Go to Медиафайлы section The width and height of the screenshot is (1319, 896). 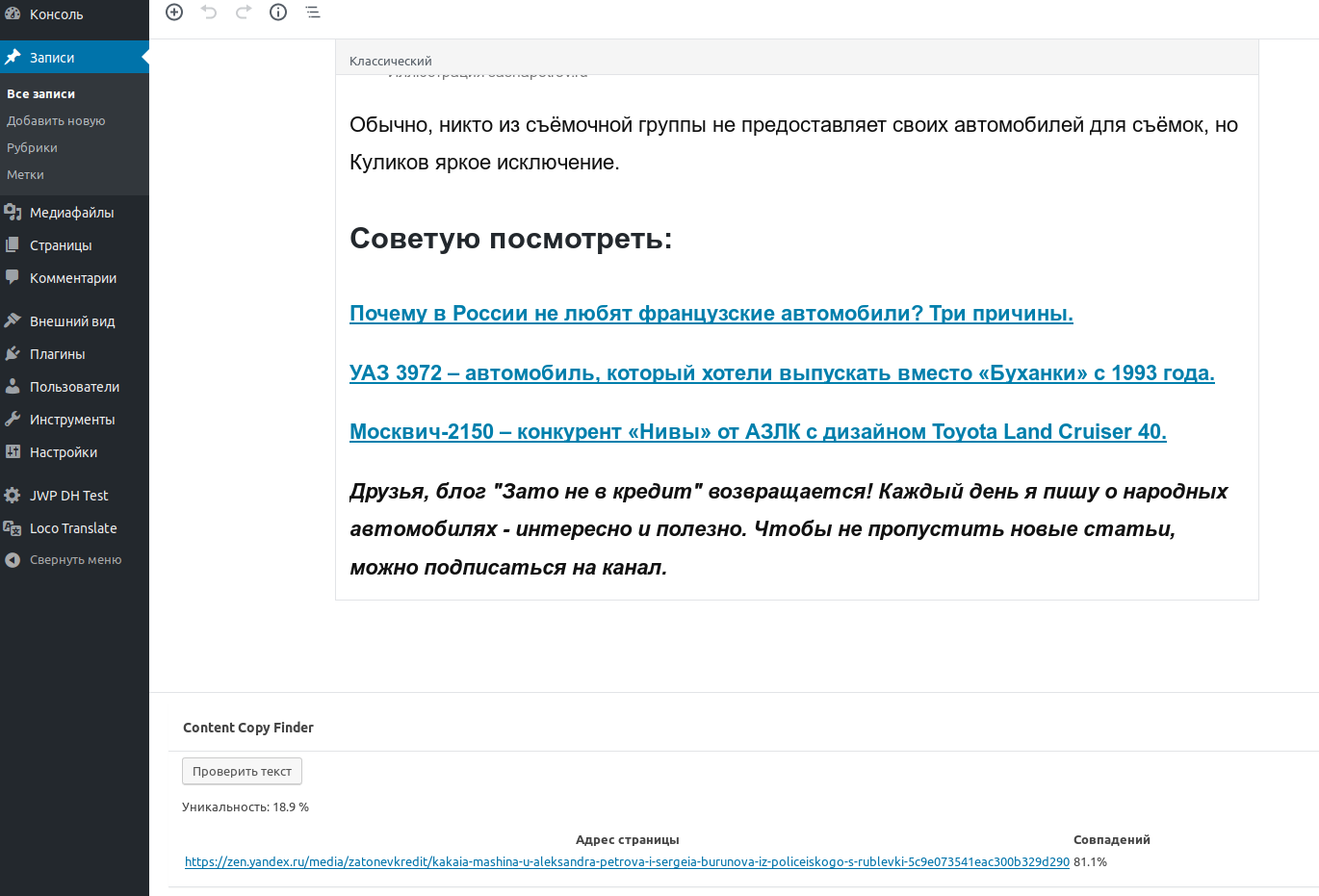(72, 213)
